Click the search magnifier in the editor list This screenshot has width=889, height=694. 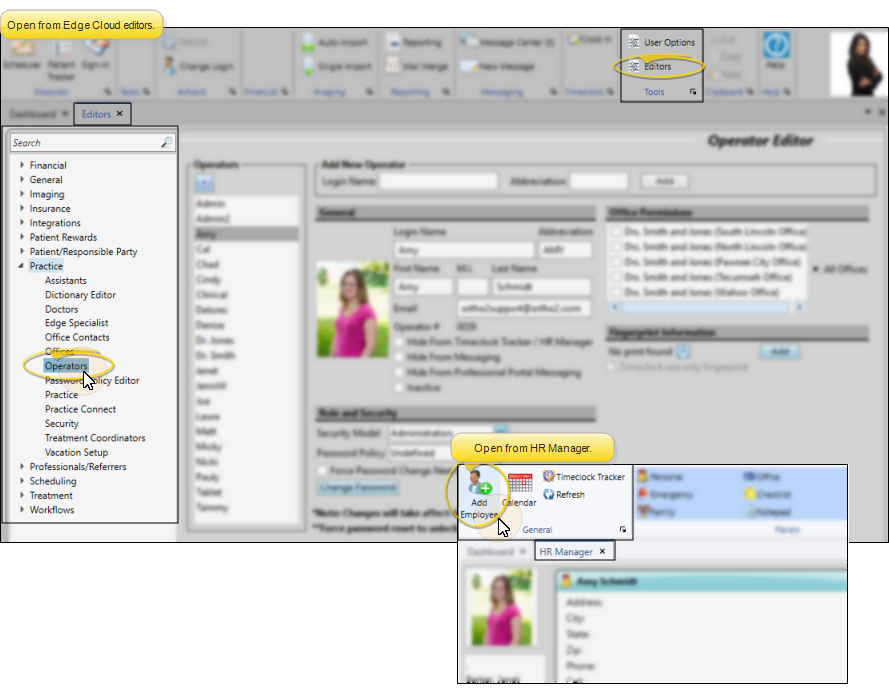click(166, 143)
